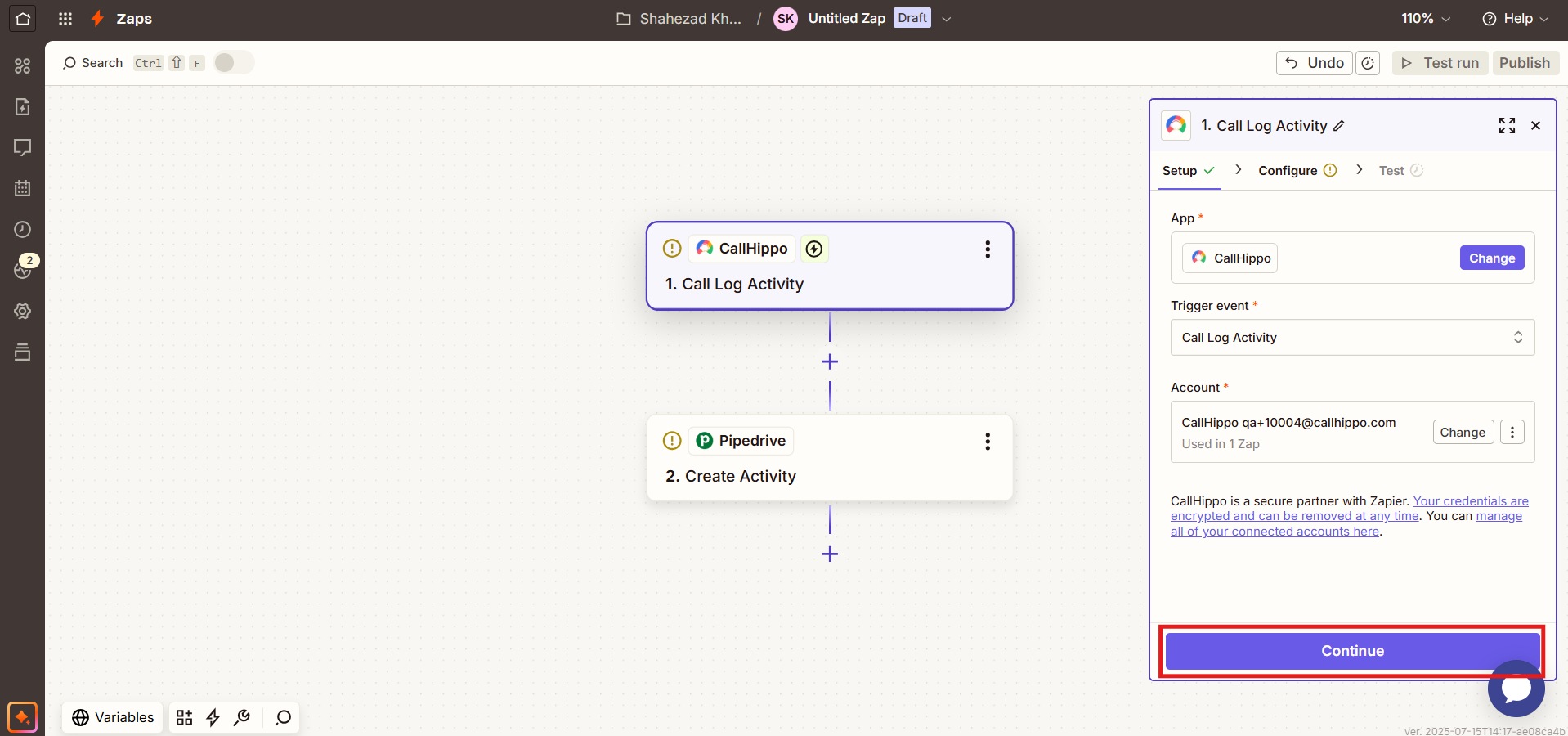The image size is (1568, 736).
Task: Select the CallHippo trigger step card
Action: click(830, 266)
